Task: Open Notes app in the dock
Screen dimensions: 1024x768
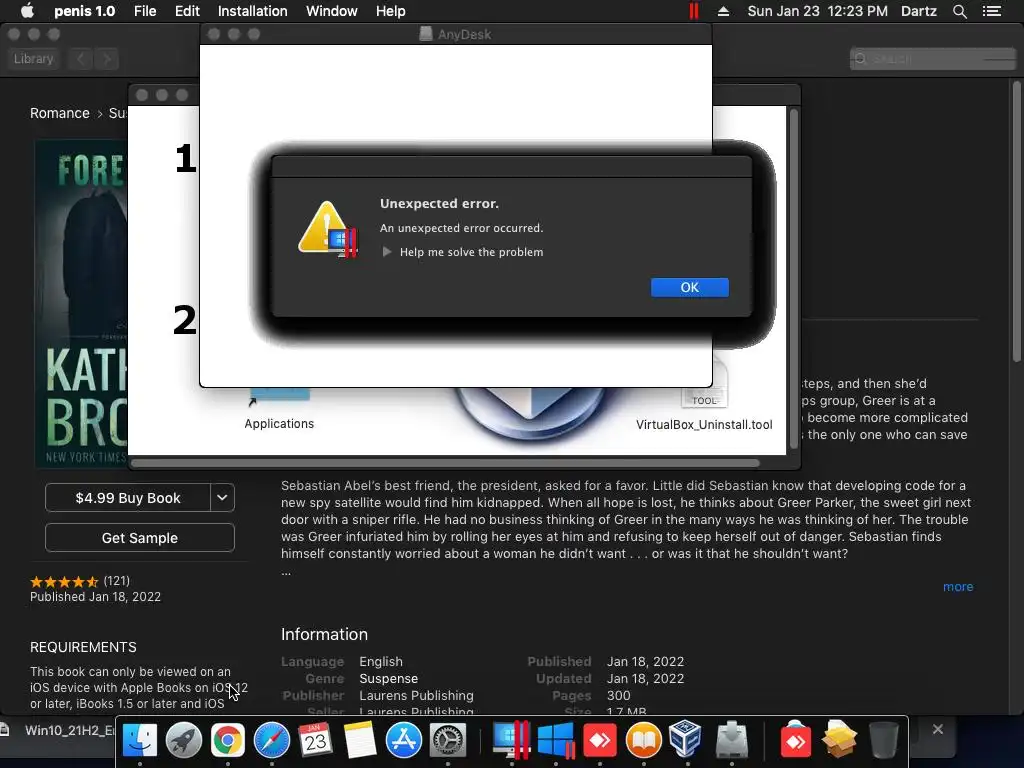Action: click(x=359, y=740)
